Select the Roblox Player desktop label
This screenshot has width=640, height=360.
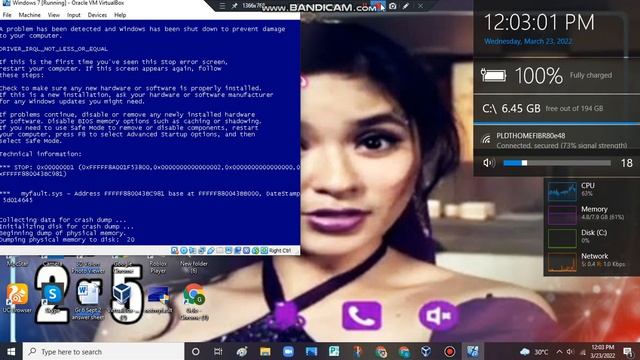pos(158,267)
